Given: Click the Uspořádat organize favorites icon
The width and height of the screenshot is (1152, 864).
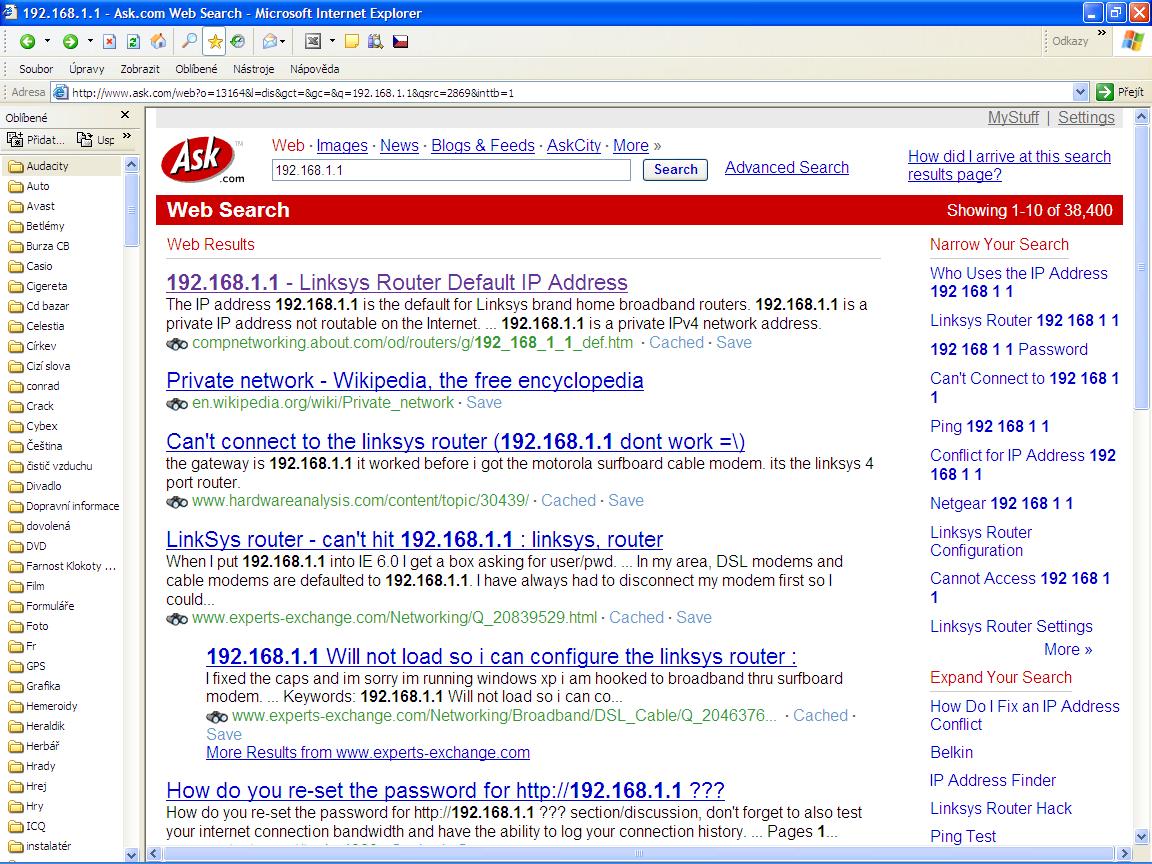Looking at the screenshot, I should coord(85,139).
